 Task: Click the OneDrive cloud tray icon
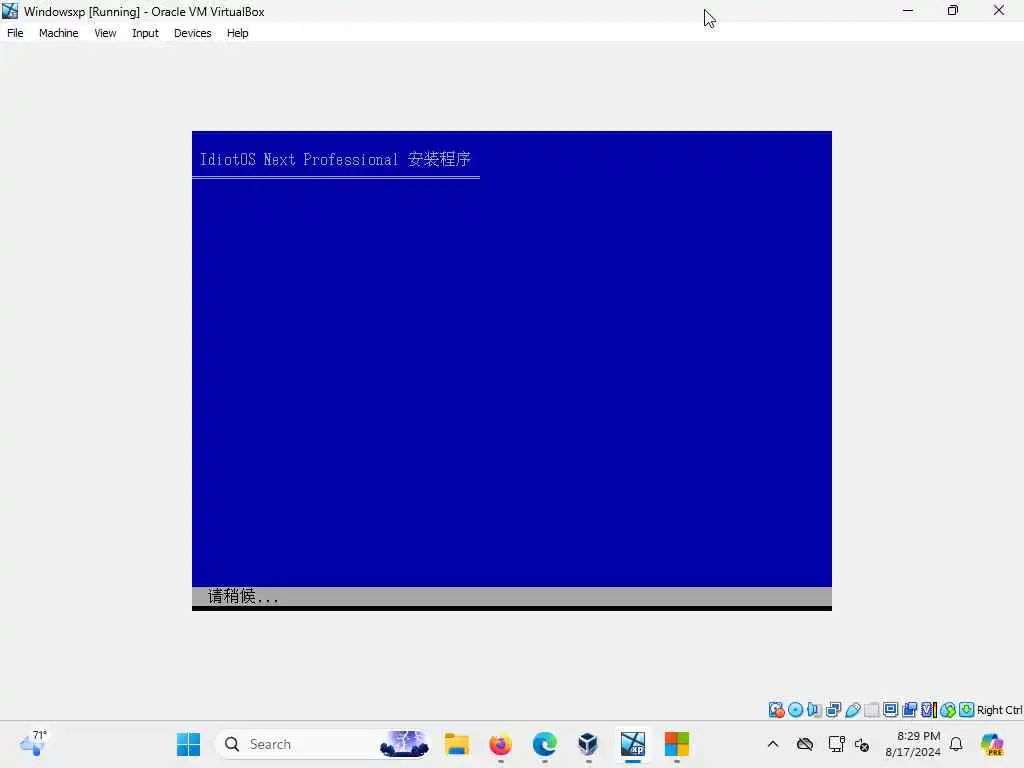(805, 744)
